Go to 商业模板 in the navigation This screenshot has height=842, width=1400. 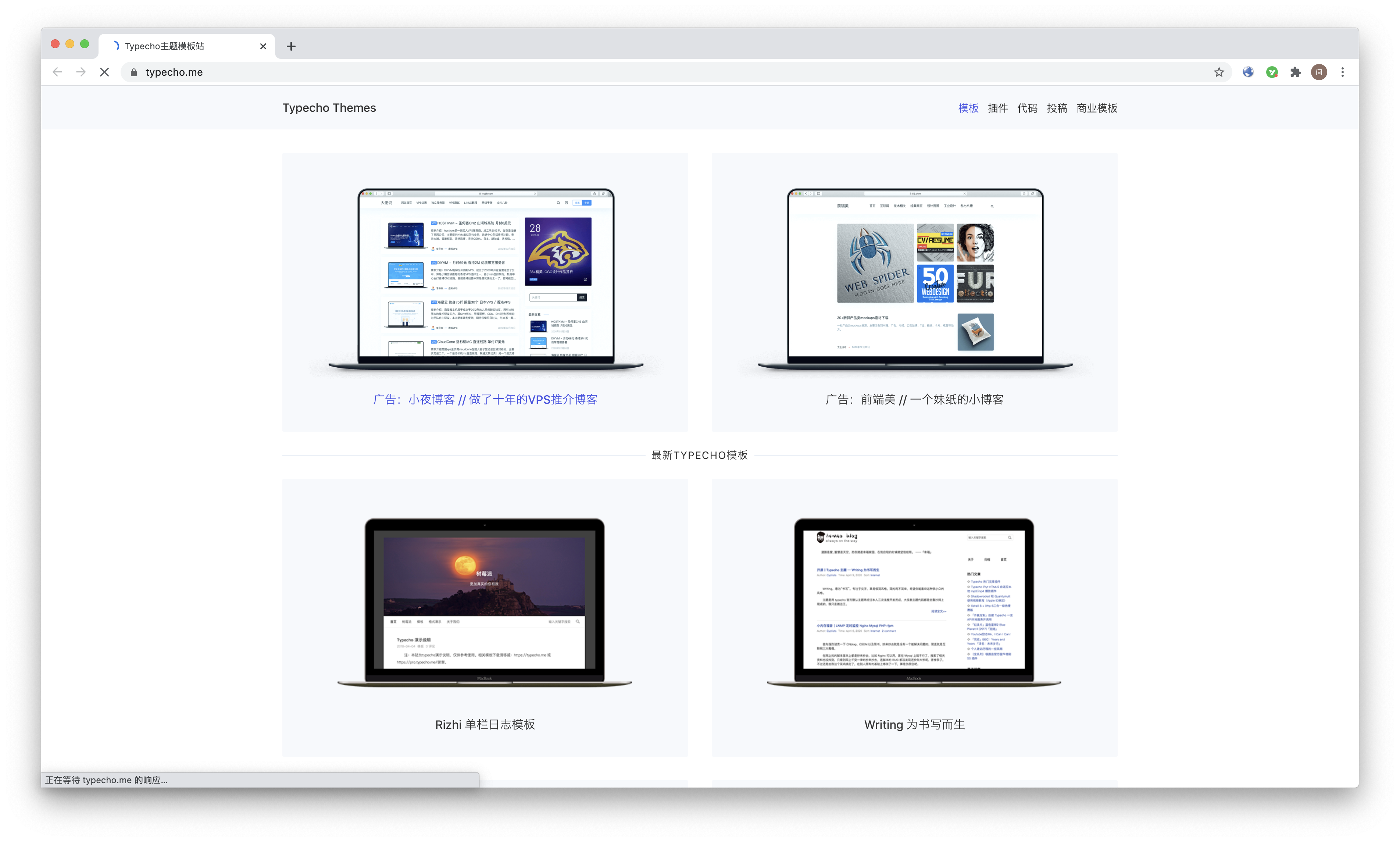click(1097, 108)
